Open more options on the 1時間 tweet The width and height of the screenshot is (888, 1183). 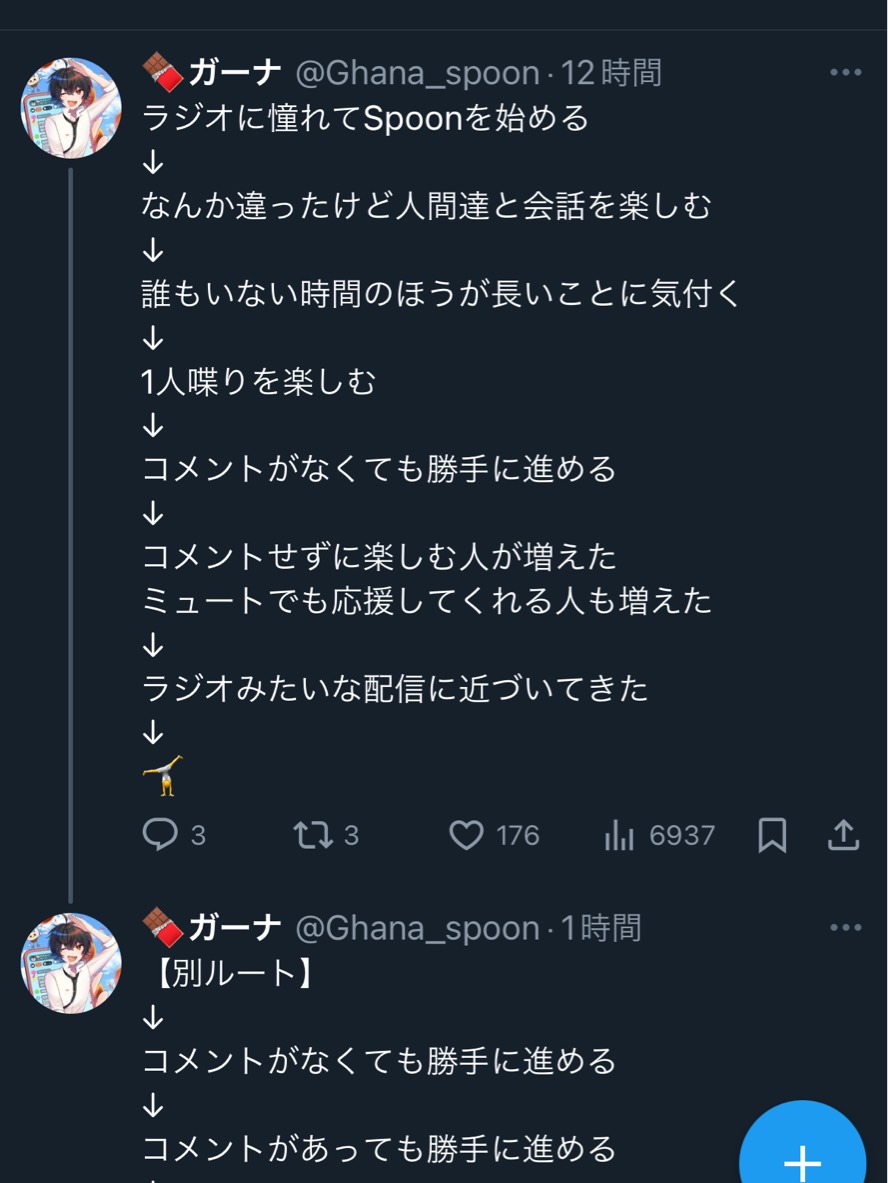[845, 928]
